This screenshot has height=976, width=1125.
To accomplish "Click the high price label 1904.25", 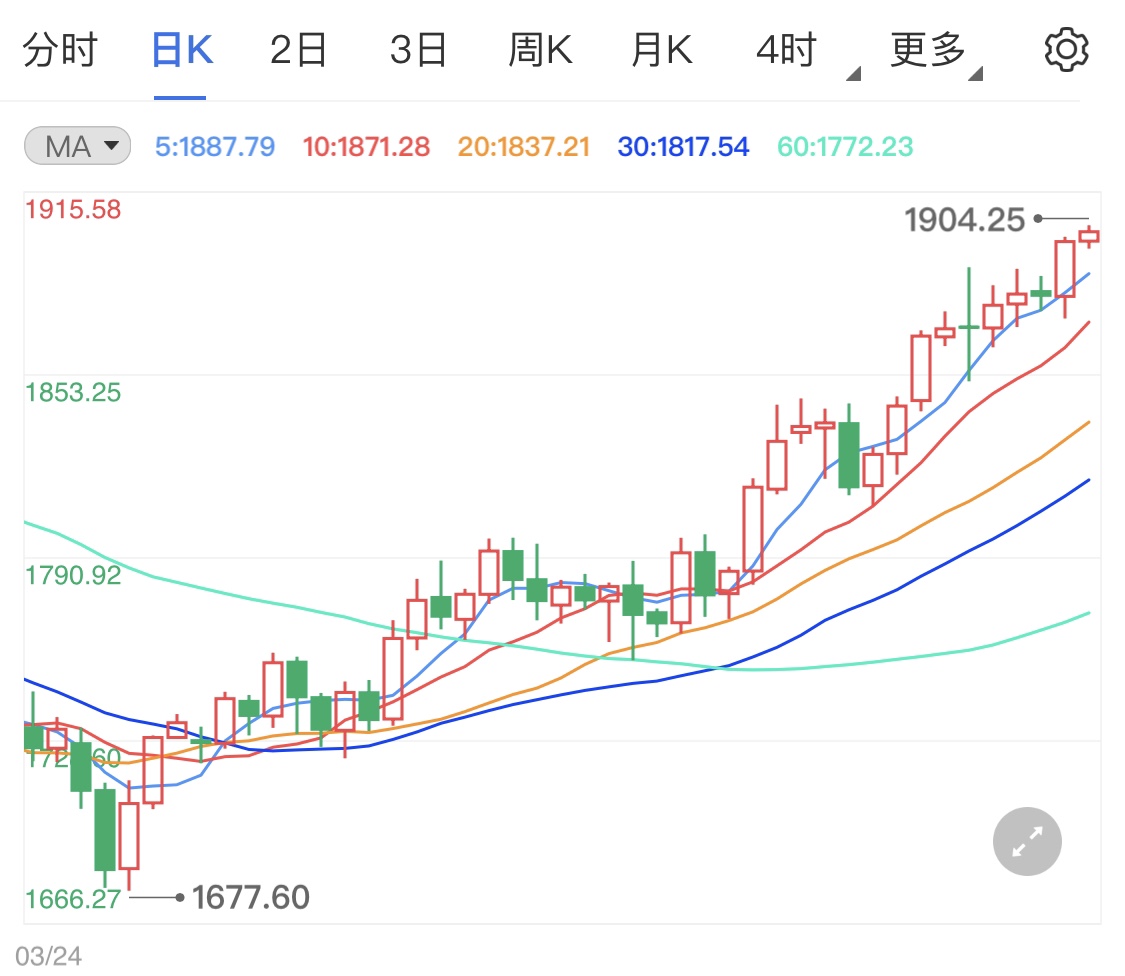I will click(964, 220).
